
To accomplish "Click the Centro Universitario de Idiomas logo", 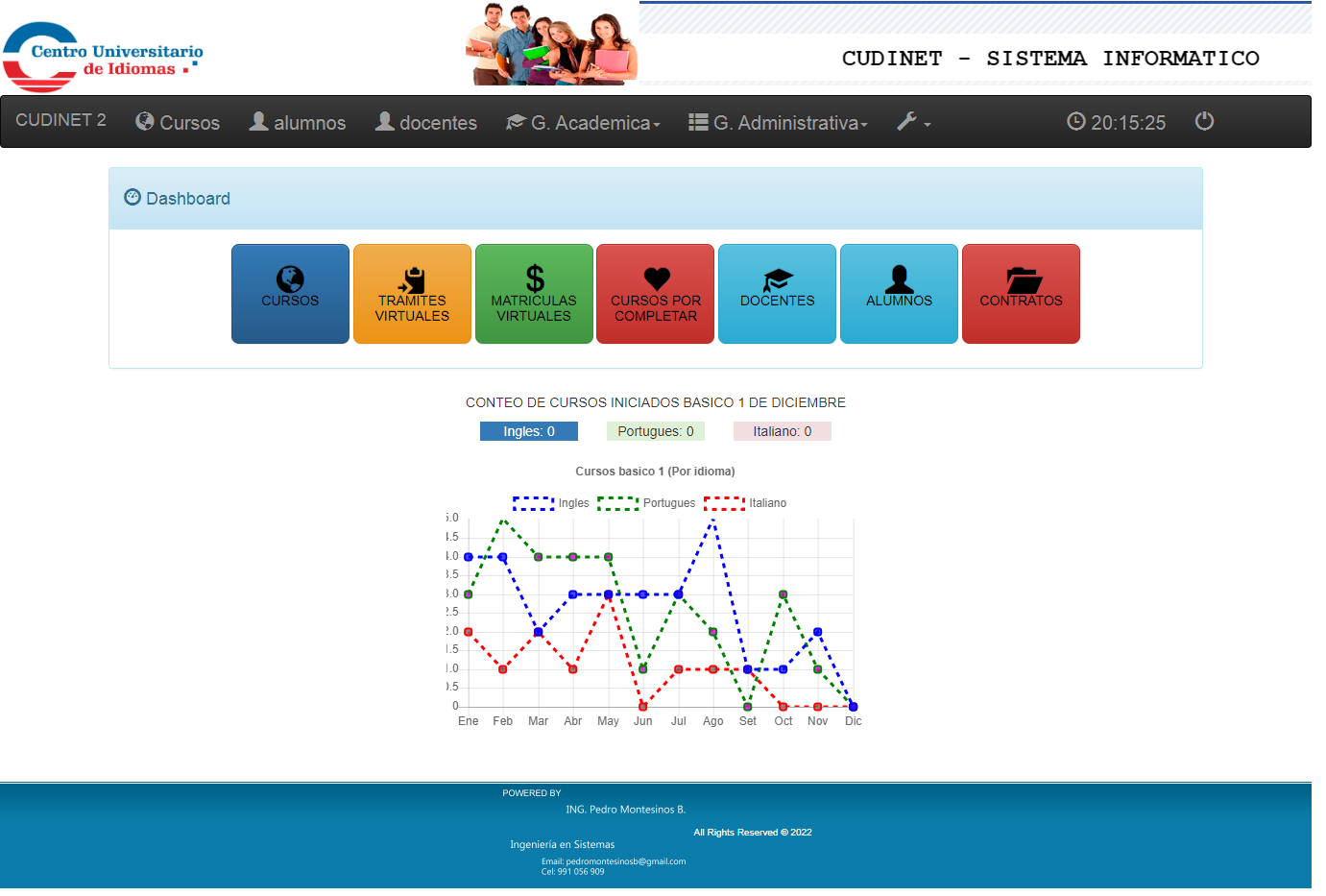I will click(103, 56).
